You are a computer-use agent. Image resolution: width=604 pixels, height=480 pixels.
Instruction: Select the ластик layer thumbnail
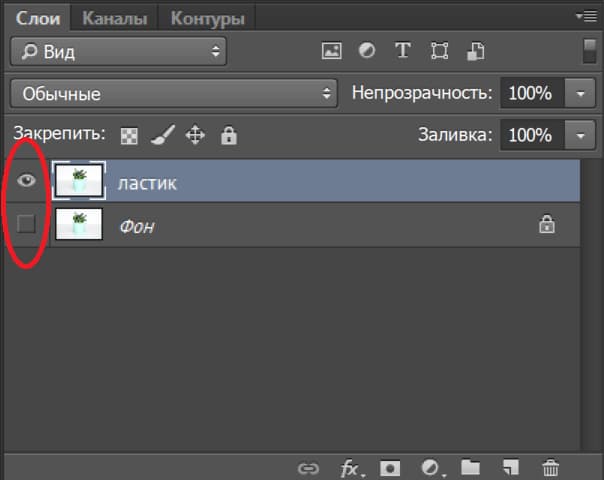79,181
